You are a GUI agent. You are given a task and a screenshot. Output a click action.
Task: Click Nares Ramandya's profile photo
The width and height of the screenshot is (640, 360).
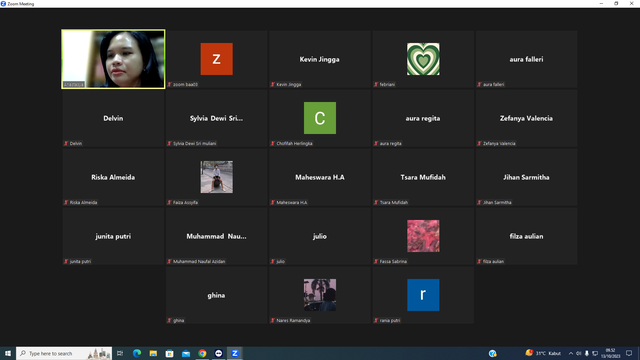click(320, 295)
